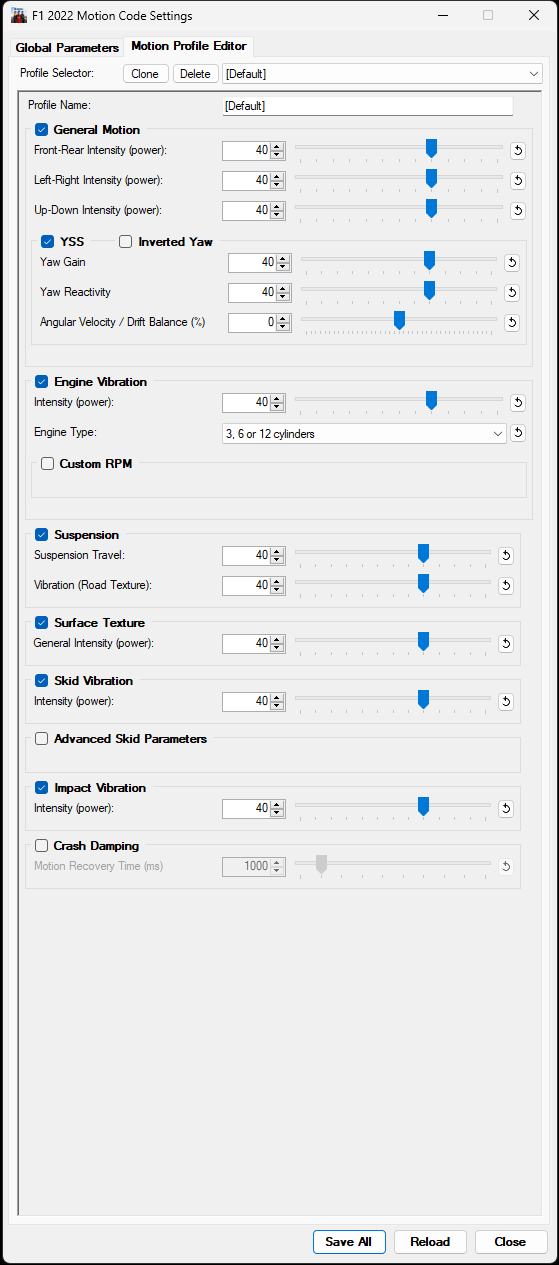
Task: Tick the Custom RPM checkbox
Action: pyautogui.click(x=48, y=464)
